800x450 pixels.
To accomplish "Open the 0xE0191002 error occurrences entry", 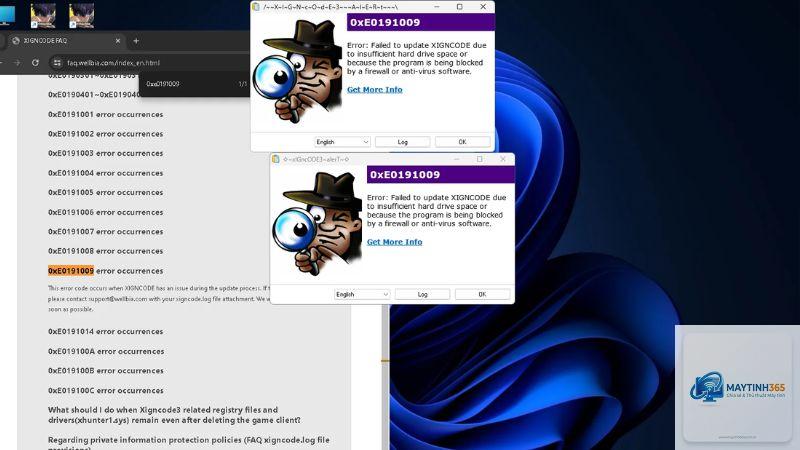I will [x=106, y=134].
